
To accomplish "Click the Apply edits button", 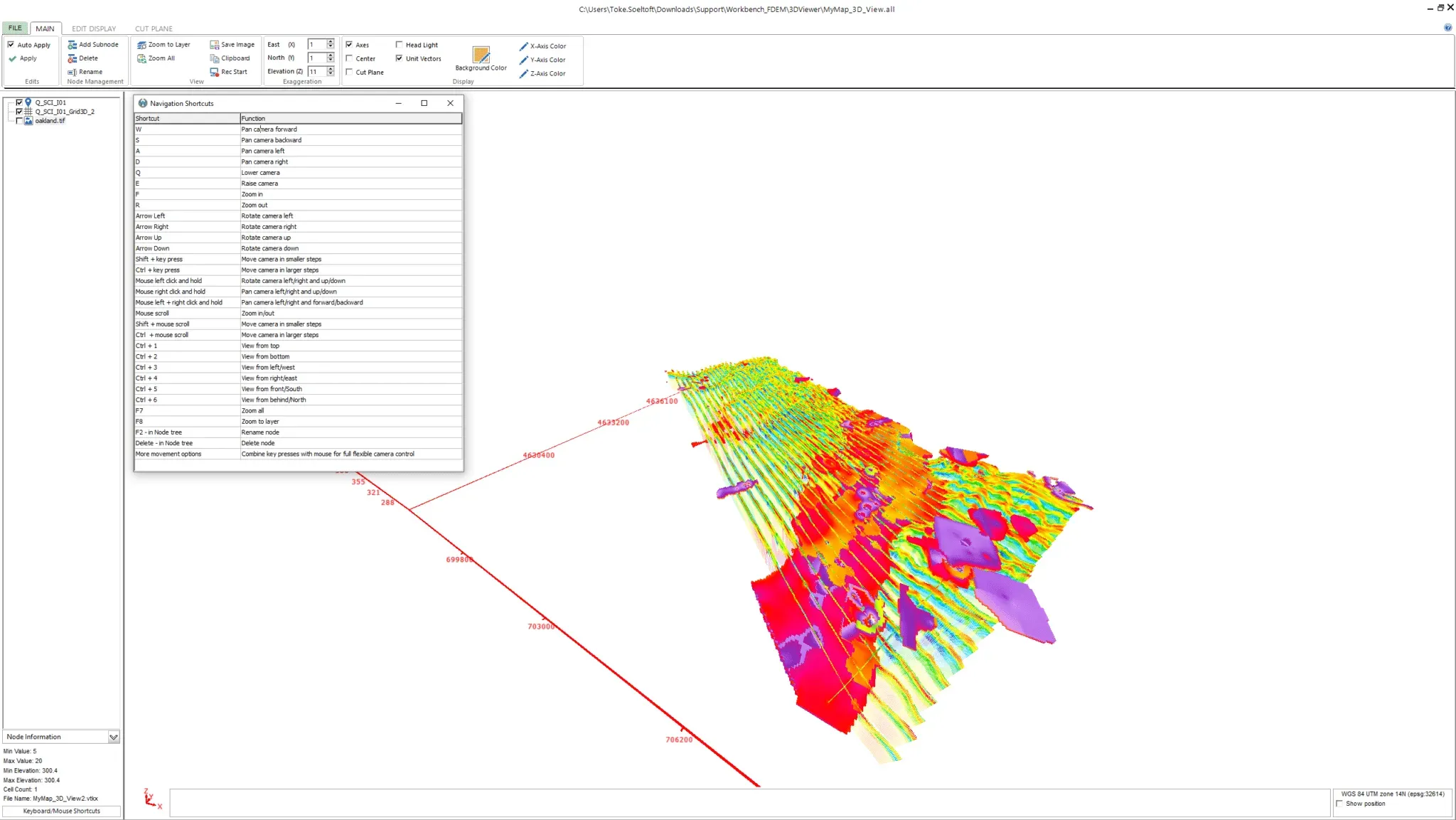I will [28, 58].
